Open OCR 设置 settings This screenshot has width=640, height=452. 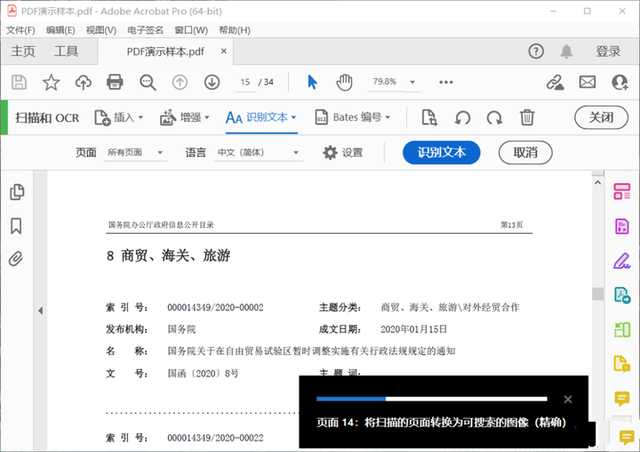click(x=343, y=153)
